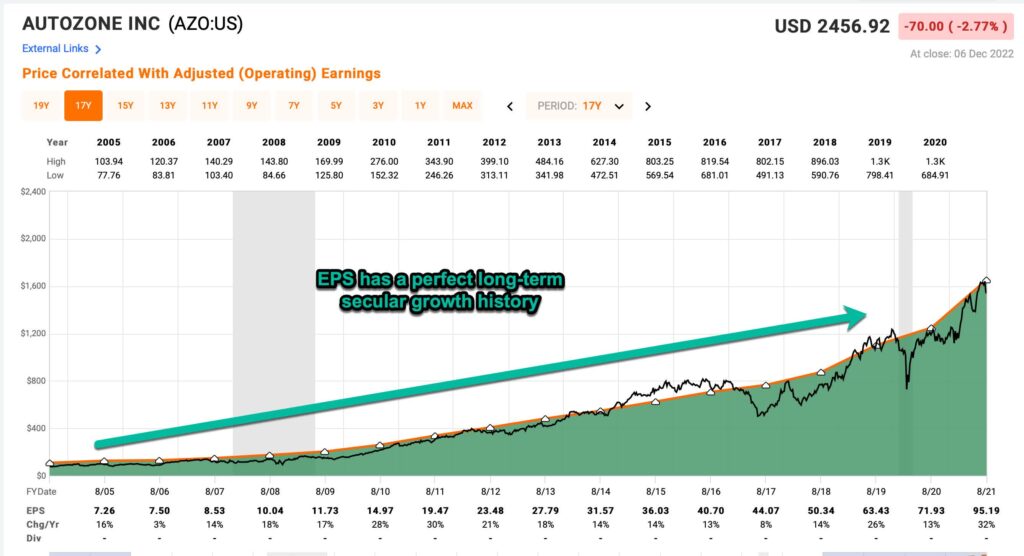Click the price change badge -70.00 (-2.77%)
1024x556 pixels.
(956, 27)
